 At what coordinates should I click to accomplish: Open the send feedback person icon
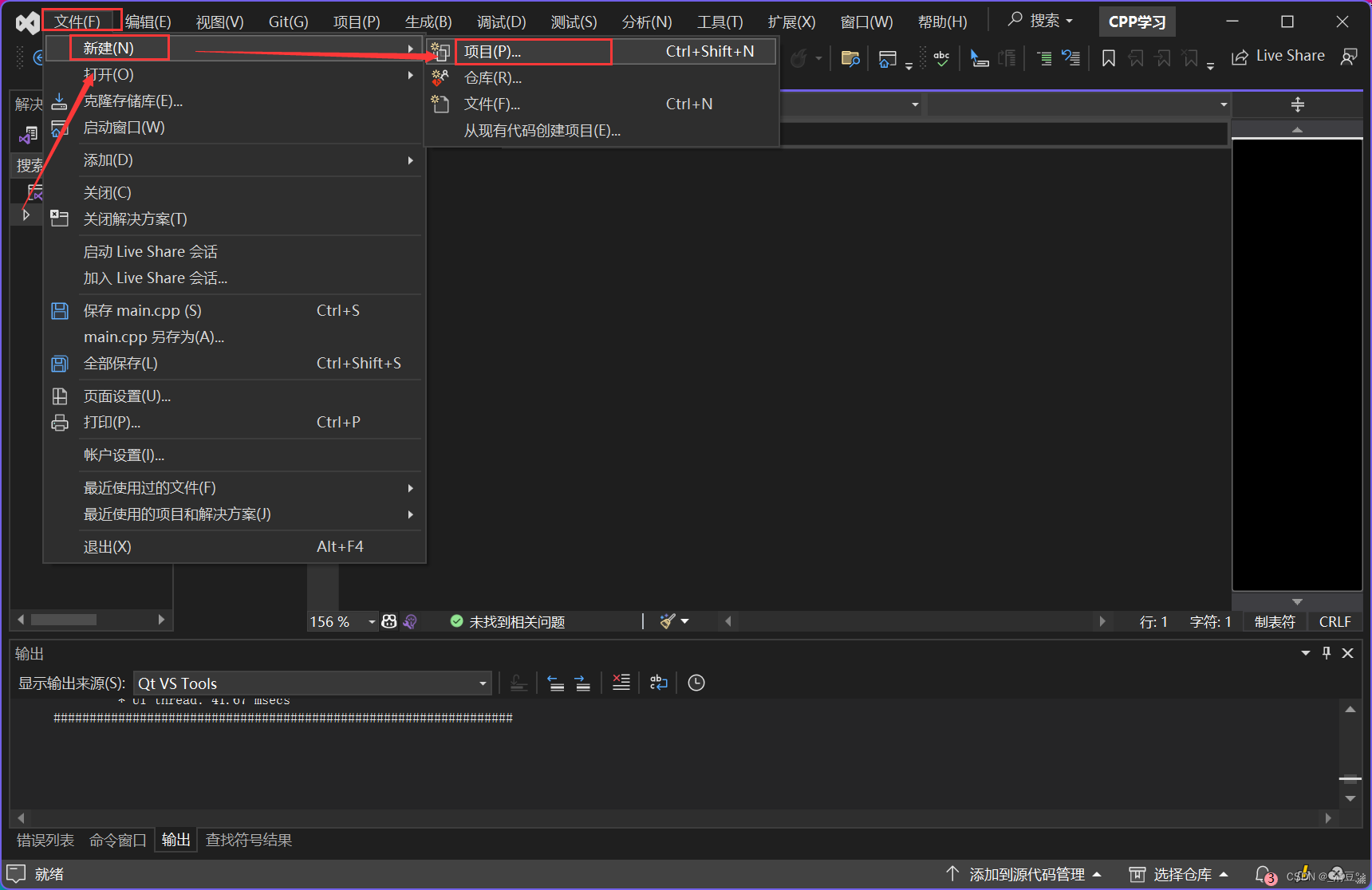1349,57
